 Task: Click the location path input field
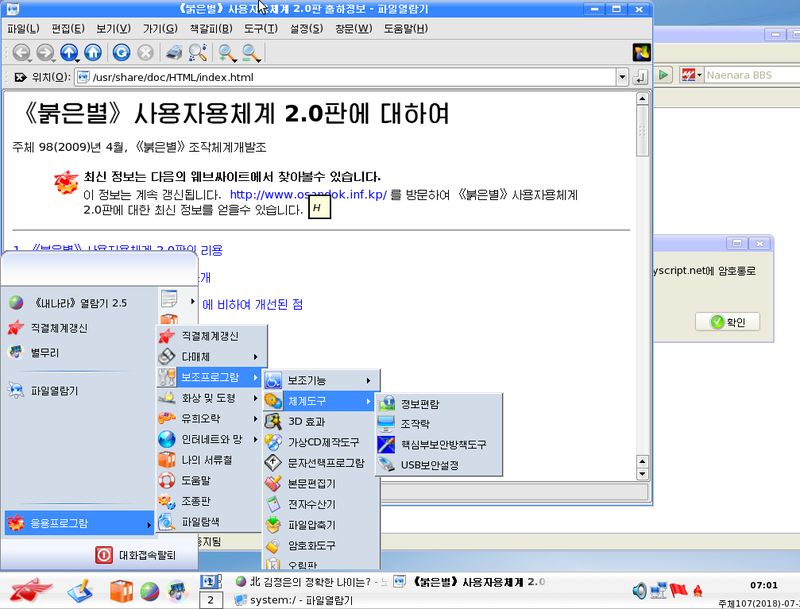pos(346,77)
